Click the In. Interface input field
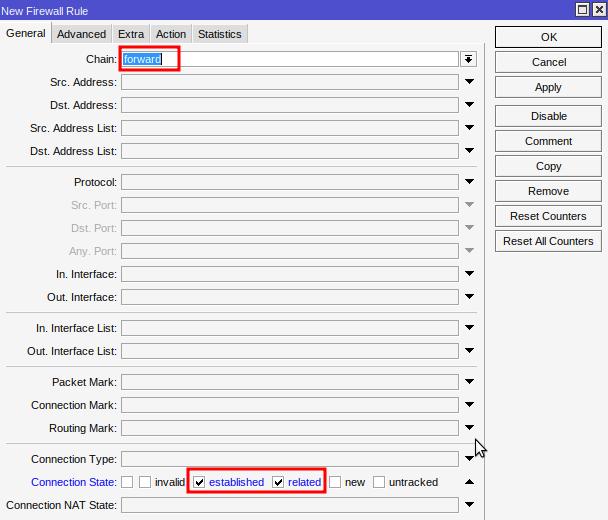608x520 pixels. pyautogui.click(x=290, y=274)
